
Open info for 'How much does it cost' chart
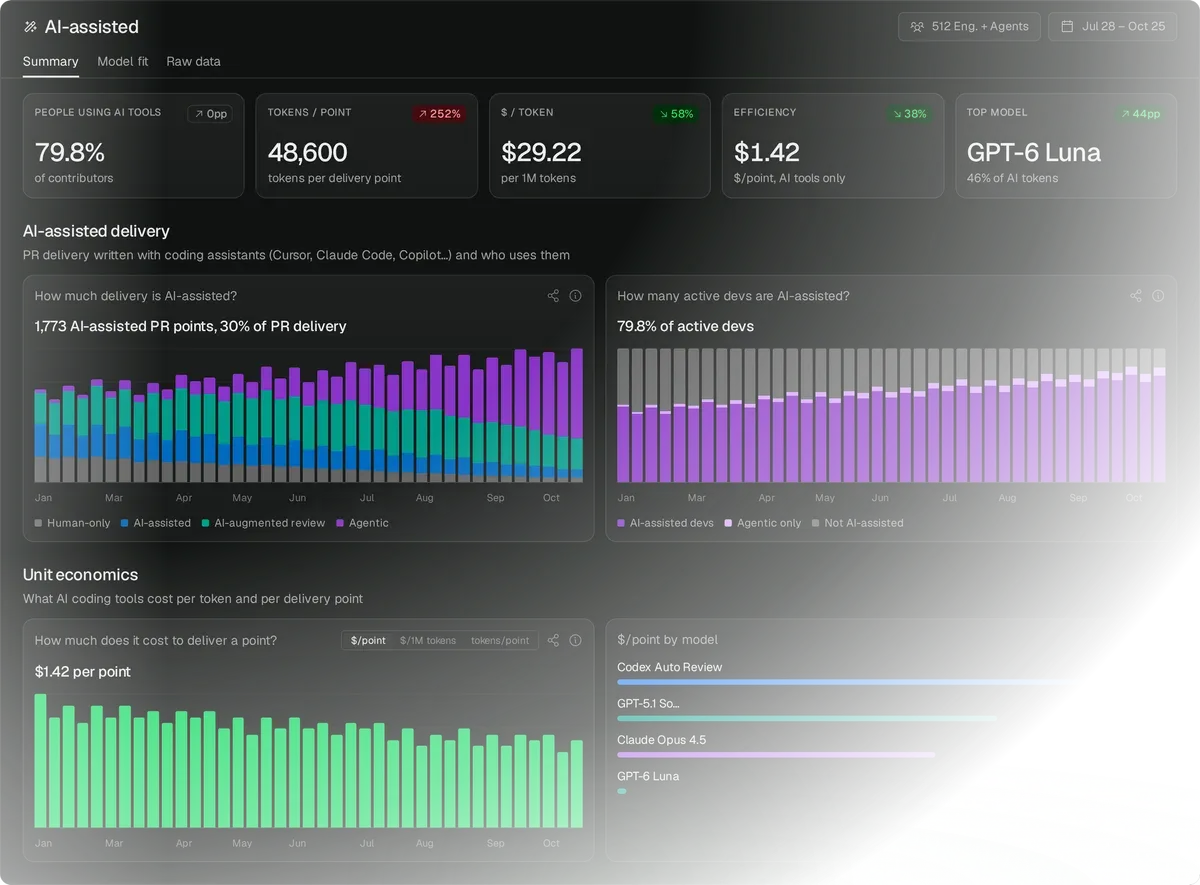pos(575,640)
